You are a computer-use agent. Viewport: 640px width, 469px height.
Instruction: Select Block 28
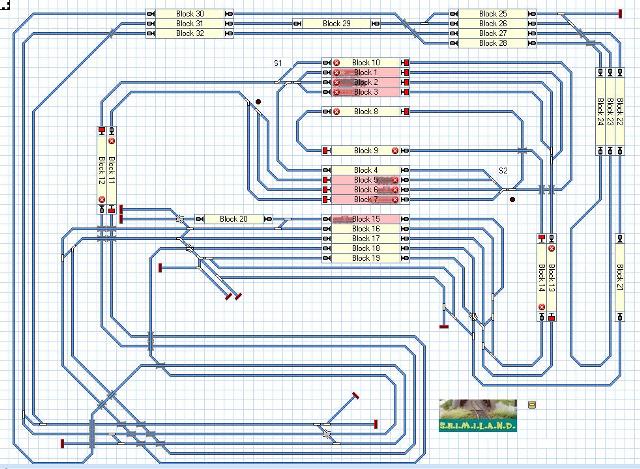point(493,43)
